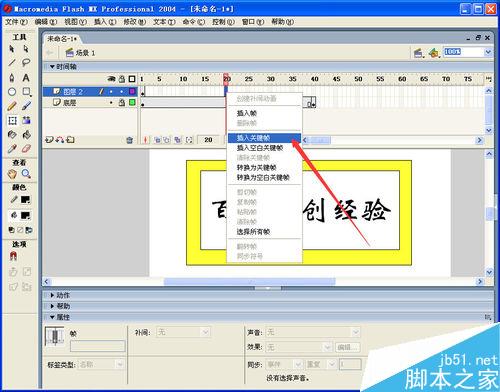The height and width of the screenshot is (392, 500).
Task: Toggle show/hide all layers eye icon
Action: click(x=111, y=79)
